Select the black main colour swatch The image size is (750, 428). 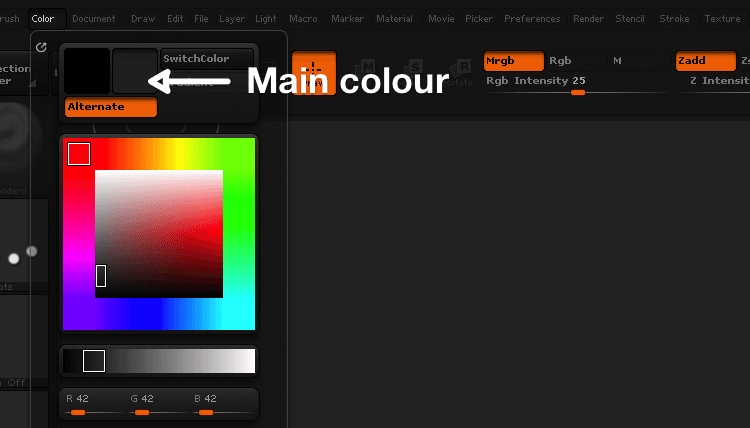pos(87,71)
